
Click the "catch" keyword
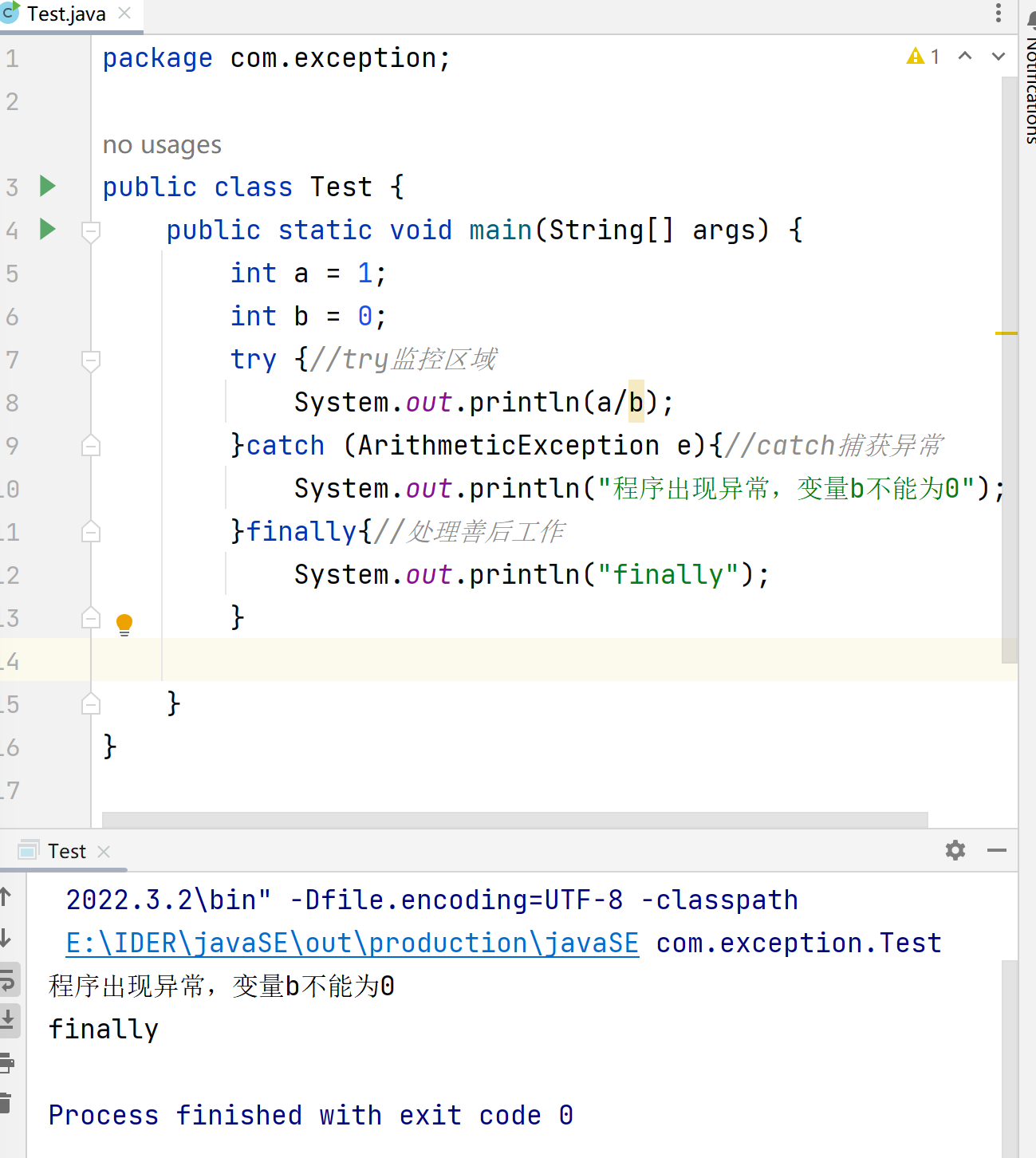[x=286, y=445]
